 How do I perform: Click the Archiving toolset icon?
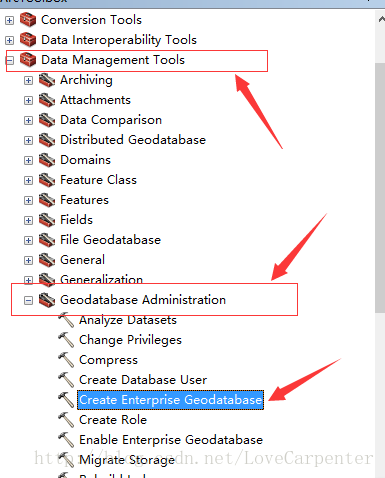[47, 80]
